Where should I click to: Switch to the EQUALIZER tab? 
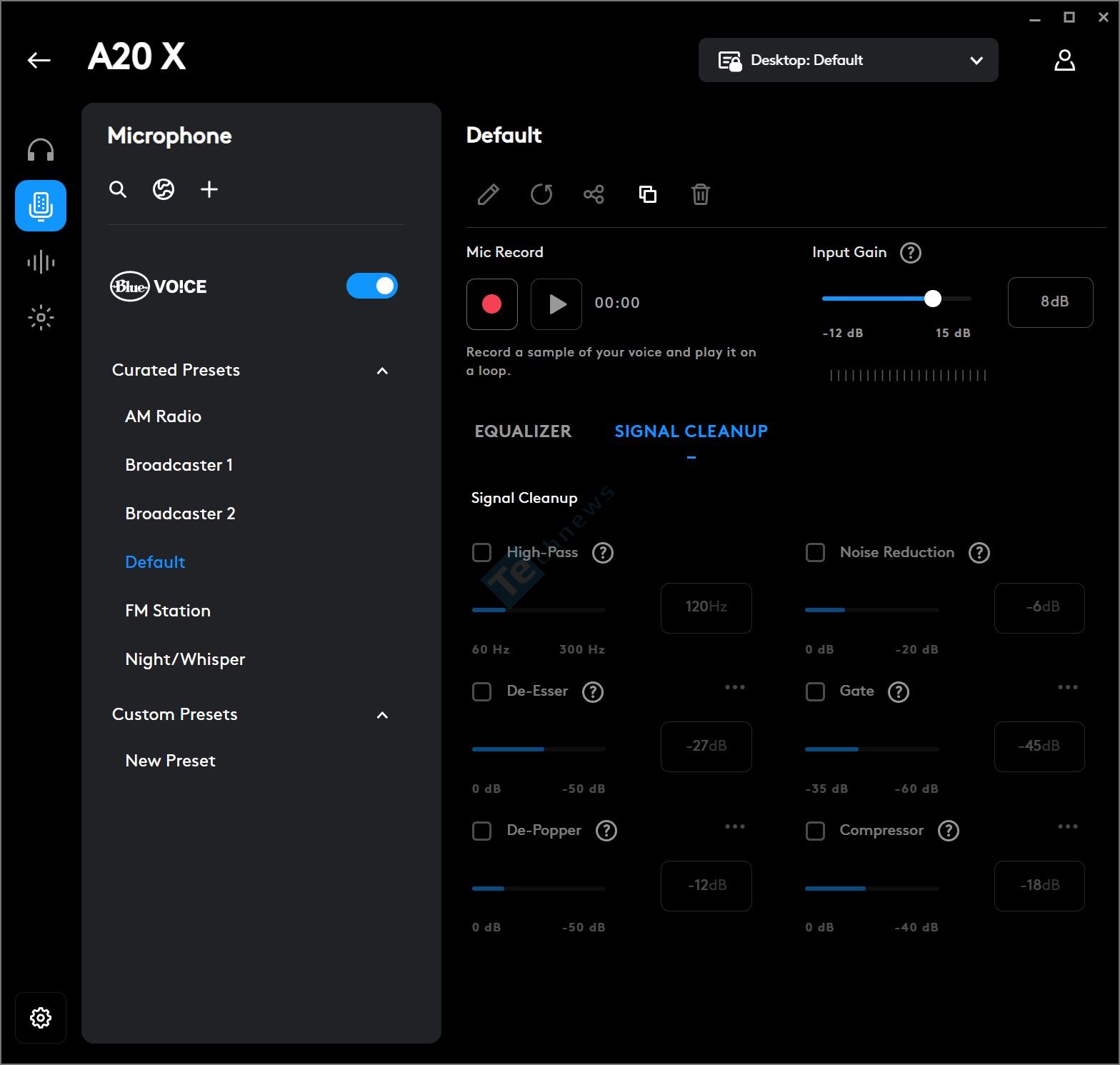(523, 431)
